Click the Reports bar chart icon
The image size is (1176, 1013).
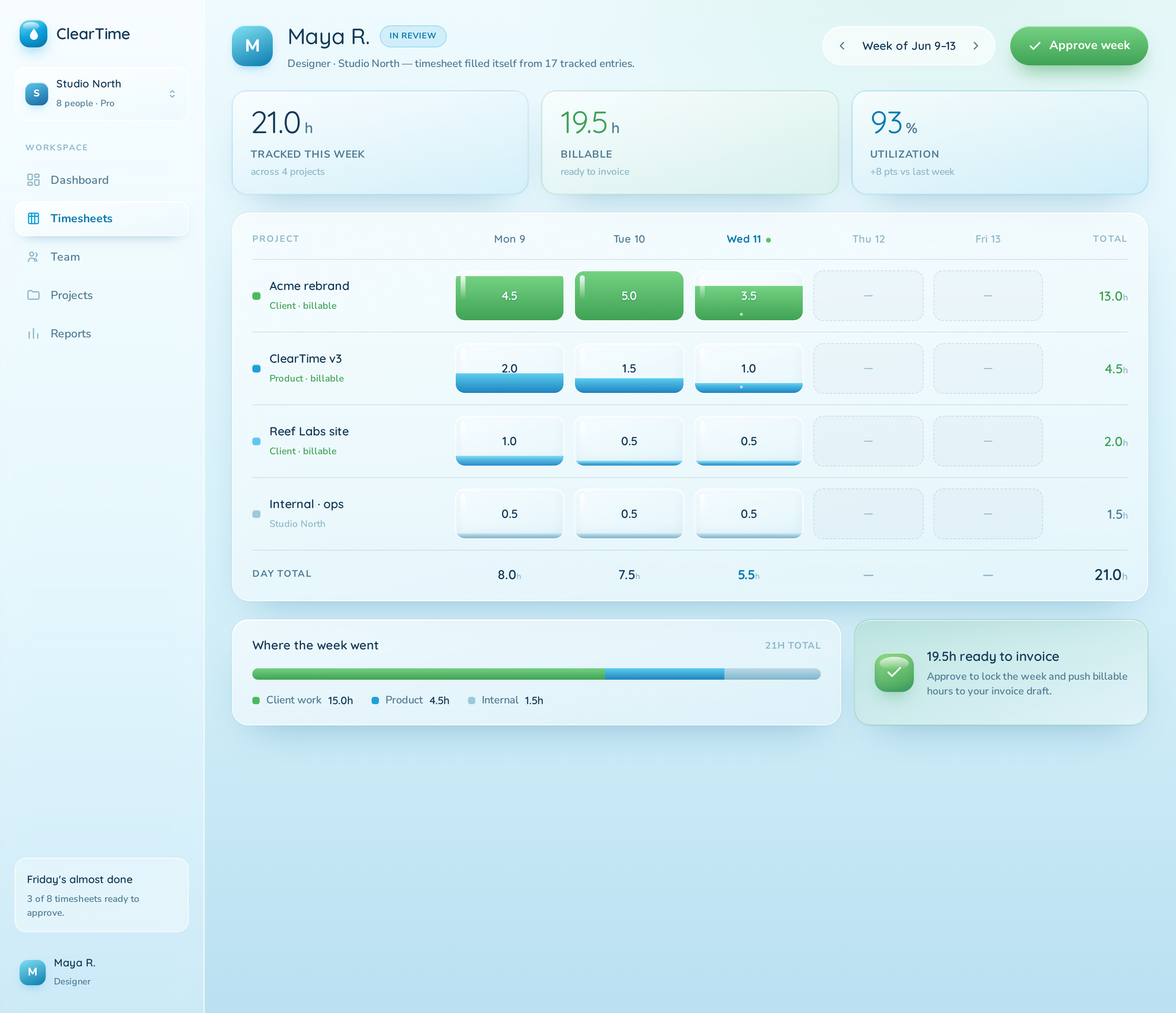click(33, 334)
